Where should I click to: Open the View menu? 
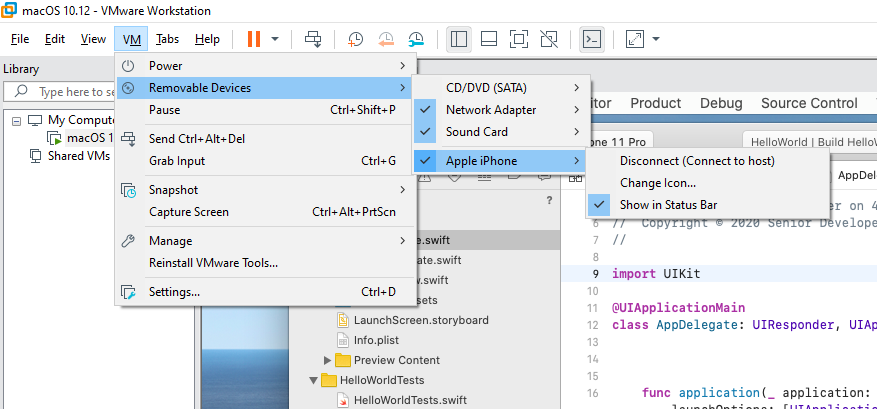click(x=93, y=39)
